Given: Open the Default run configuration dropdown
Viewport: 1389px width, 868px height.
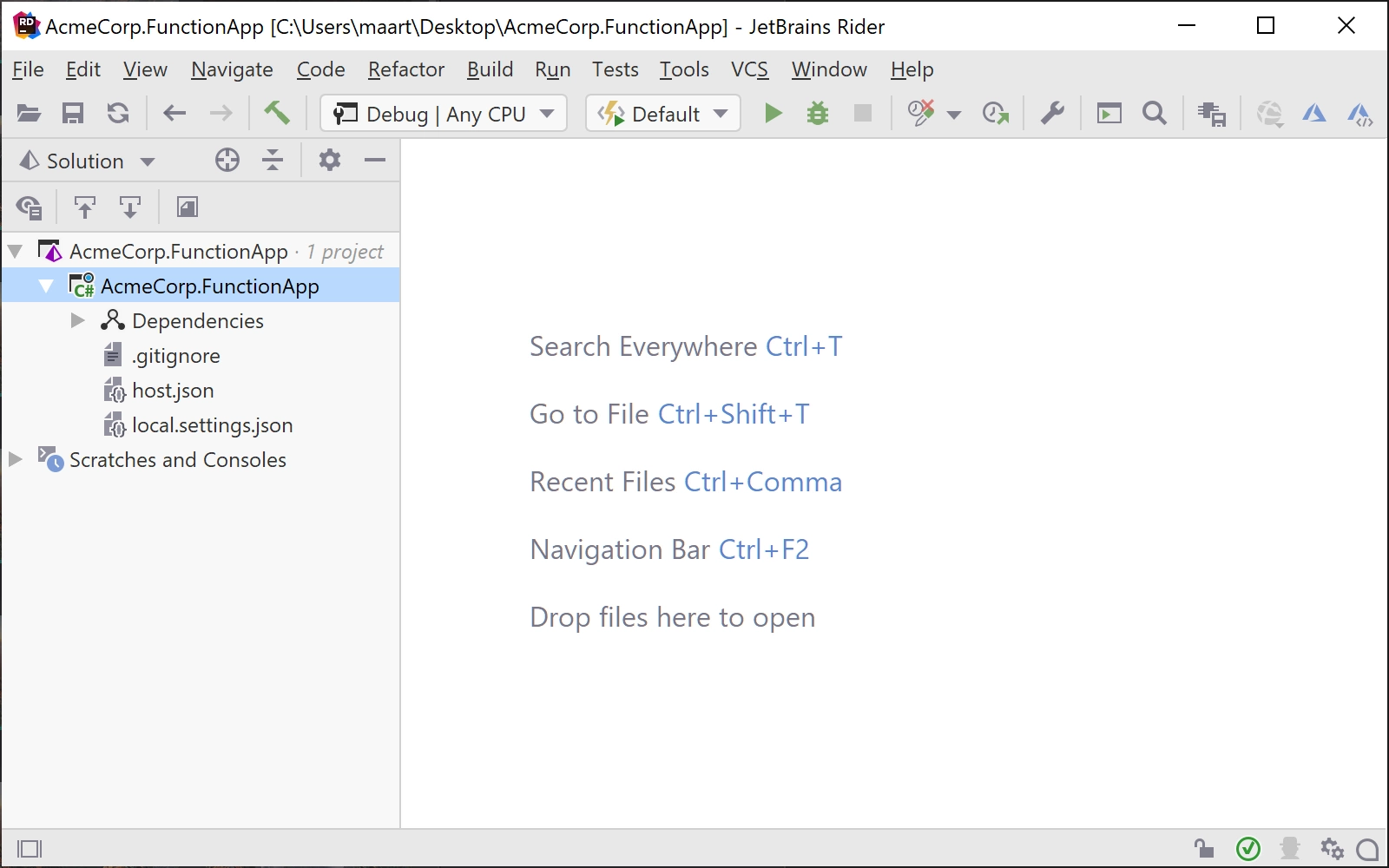Looking at the screenshot, I should pyautogui.click(x=663, y=114).
